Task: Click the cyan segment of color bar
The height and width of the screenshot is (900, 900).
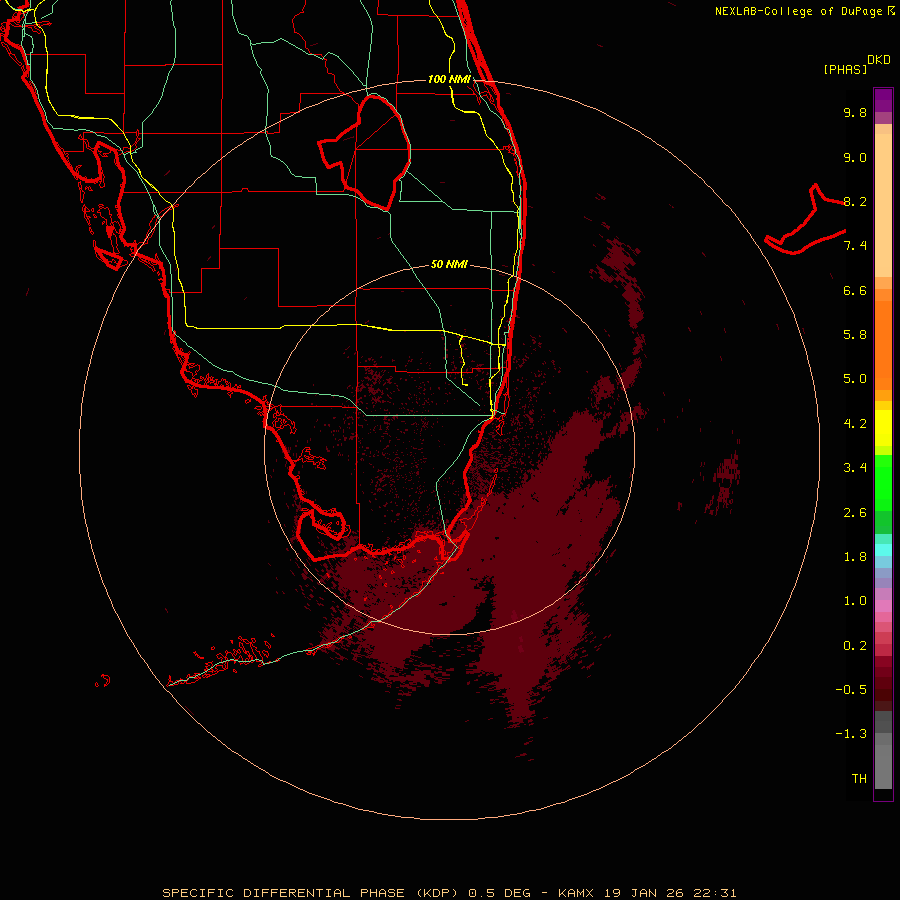Action: pos(883,550)
